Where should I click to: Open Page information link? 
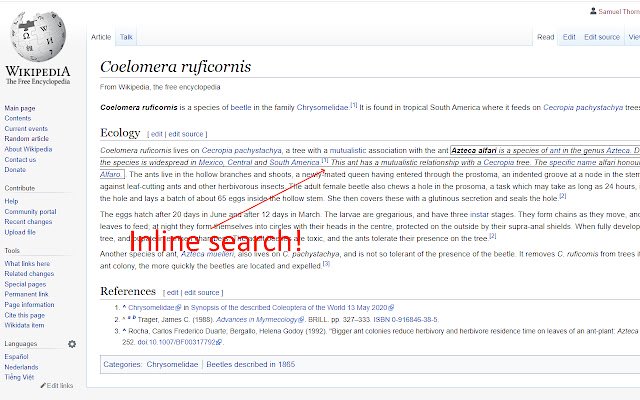point(29,305)
